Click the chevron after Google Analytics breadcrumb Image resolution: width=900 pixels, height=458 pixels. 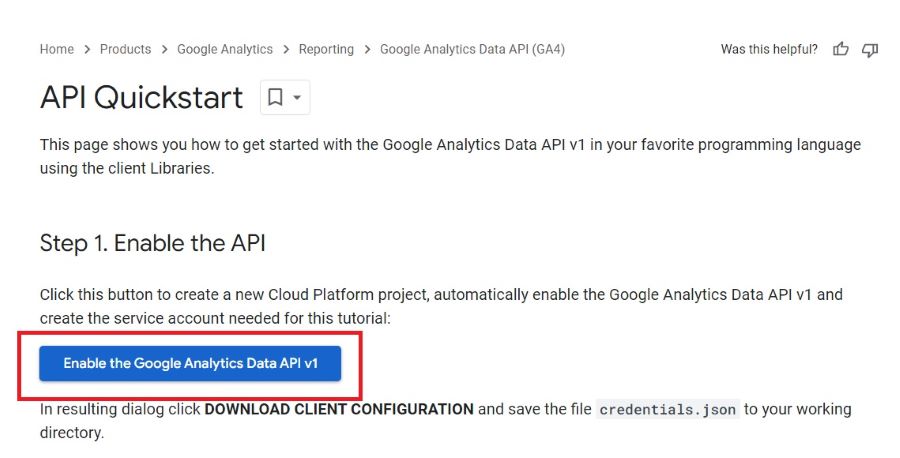(x=286, y=50)
